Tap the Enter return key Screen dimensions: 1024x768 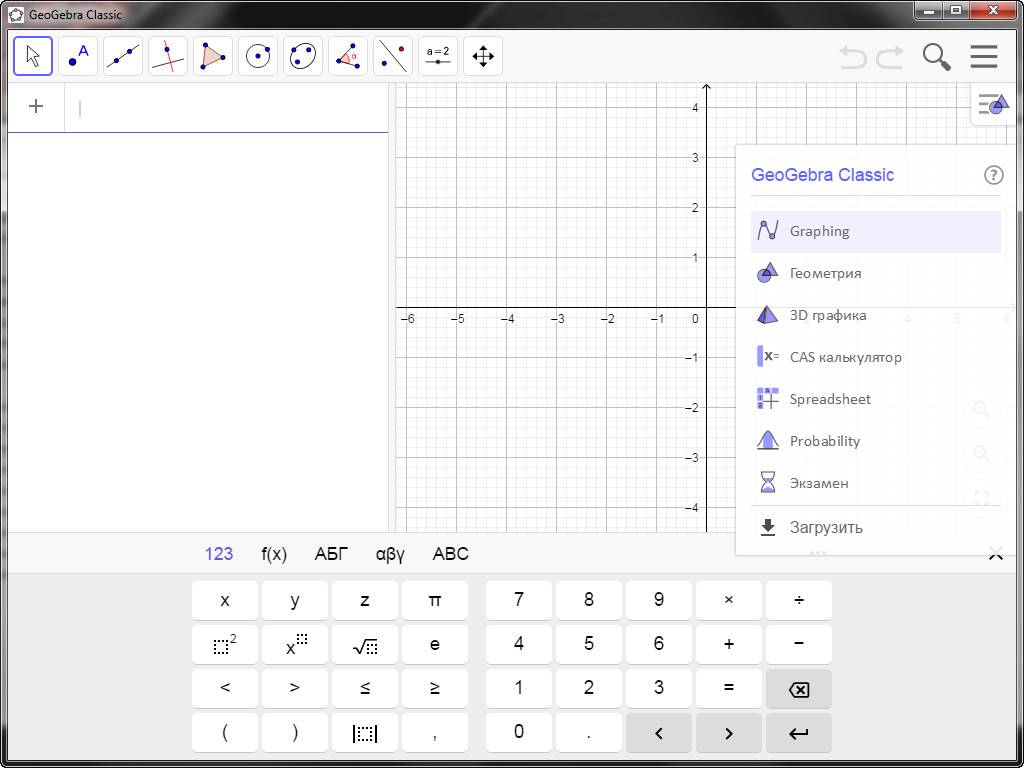799,733
